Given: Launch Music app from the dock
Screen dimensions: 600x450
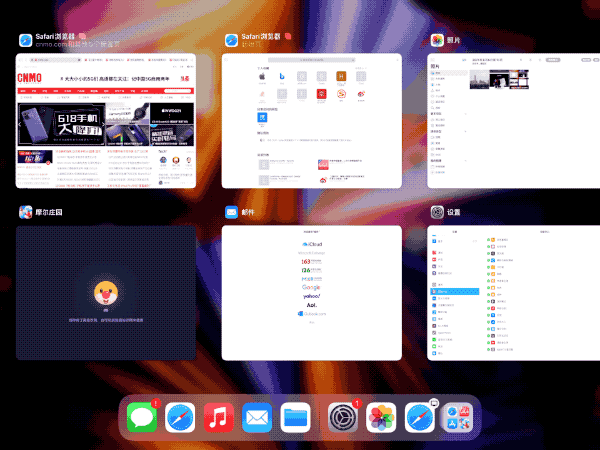Looking at the screenshot, I should (x=219, y=418).
